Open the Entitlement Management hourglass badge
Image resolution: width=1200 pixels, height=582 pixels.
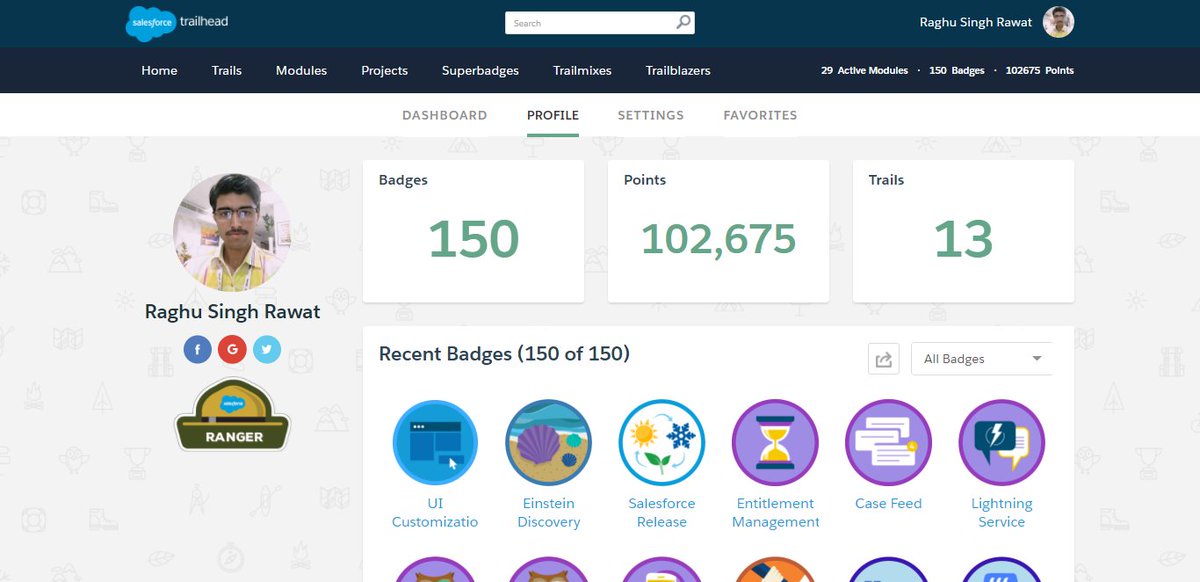775,442
